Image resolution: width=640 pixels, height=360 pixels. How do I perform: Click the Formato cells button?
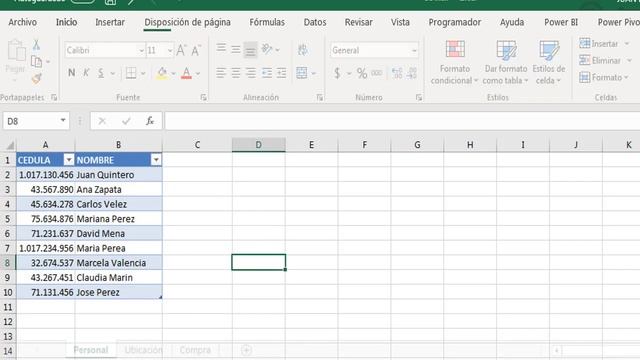pos(604,77)
